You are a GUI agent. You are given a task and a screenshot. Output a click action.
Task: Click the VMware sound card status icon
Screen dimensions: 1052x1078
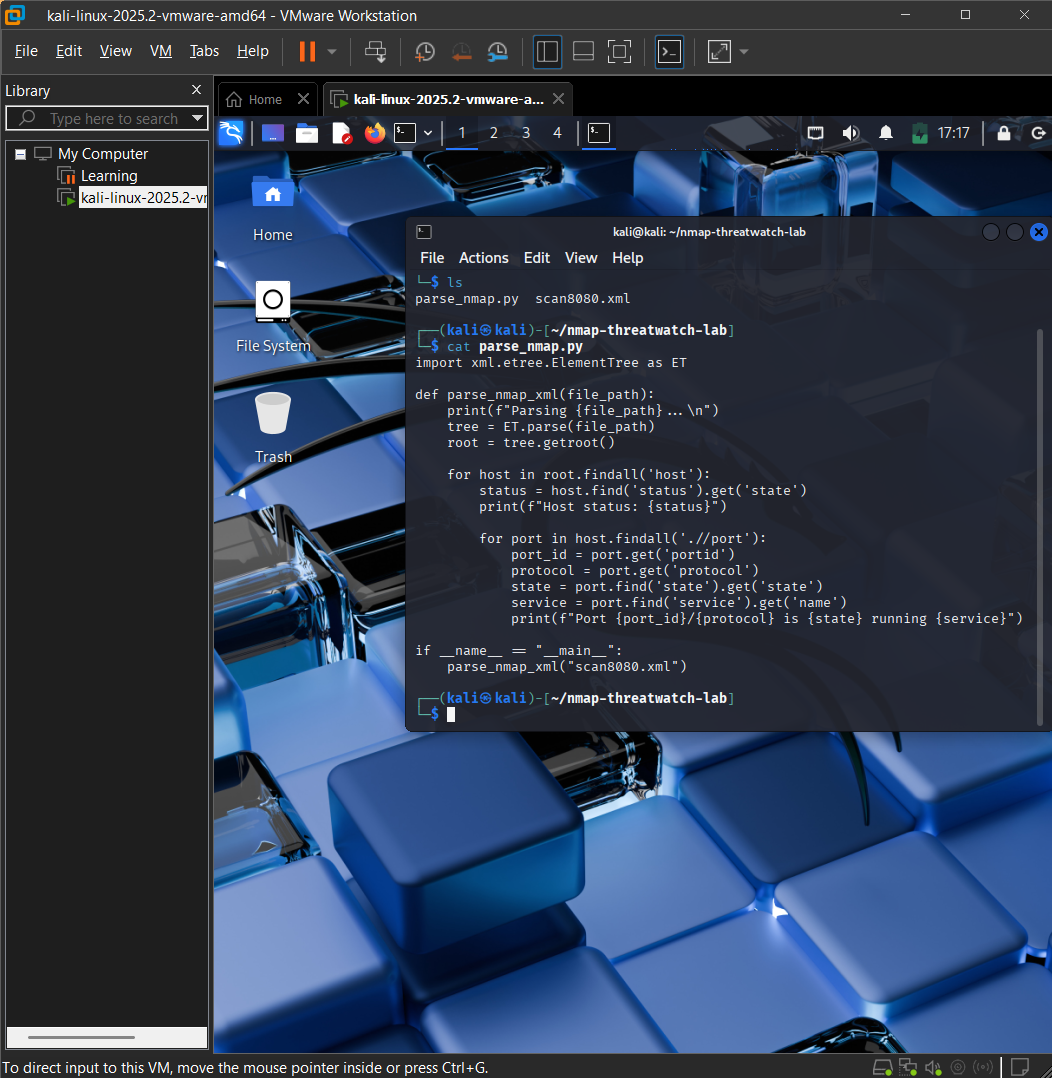(x=932, y=1067)
